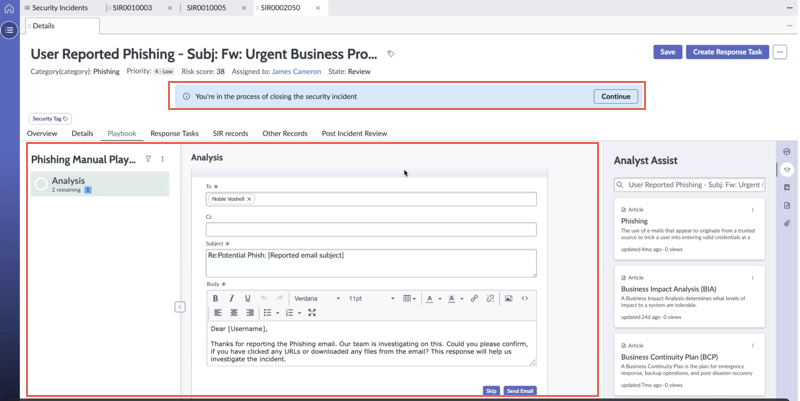Click Create Response Task button
Screen dimensions: 800x401
coord(727,52)
